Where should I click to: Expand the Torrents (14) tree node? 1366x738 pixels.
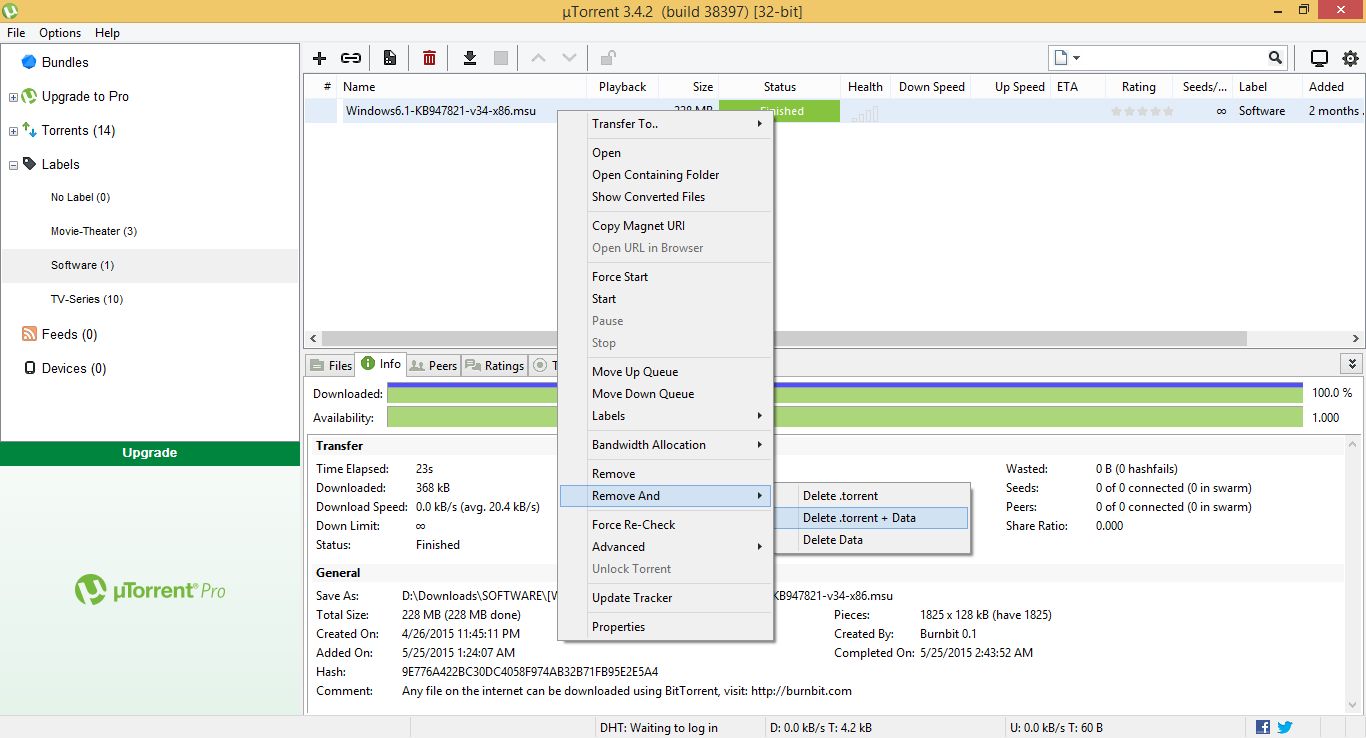pos(13,131)
